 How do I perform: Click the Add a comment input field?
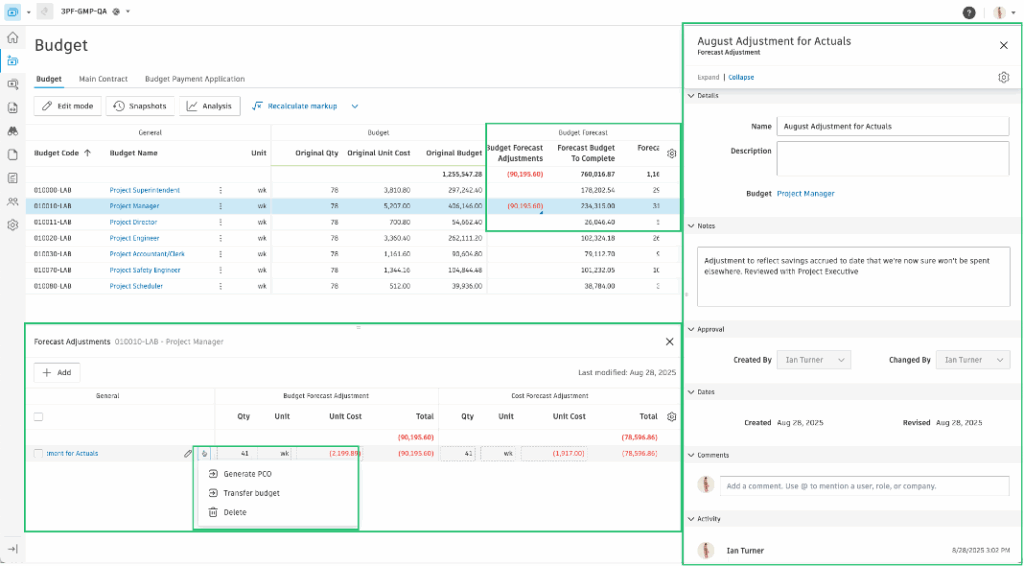[x=864, y=486]
